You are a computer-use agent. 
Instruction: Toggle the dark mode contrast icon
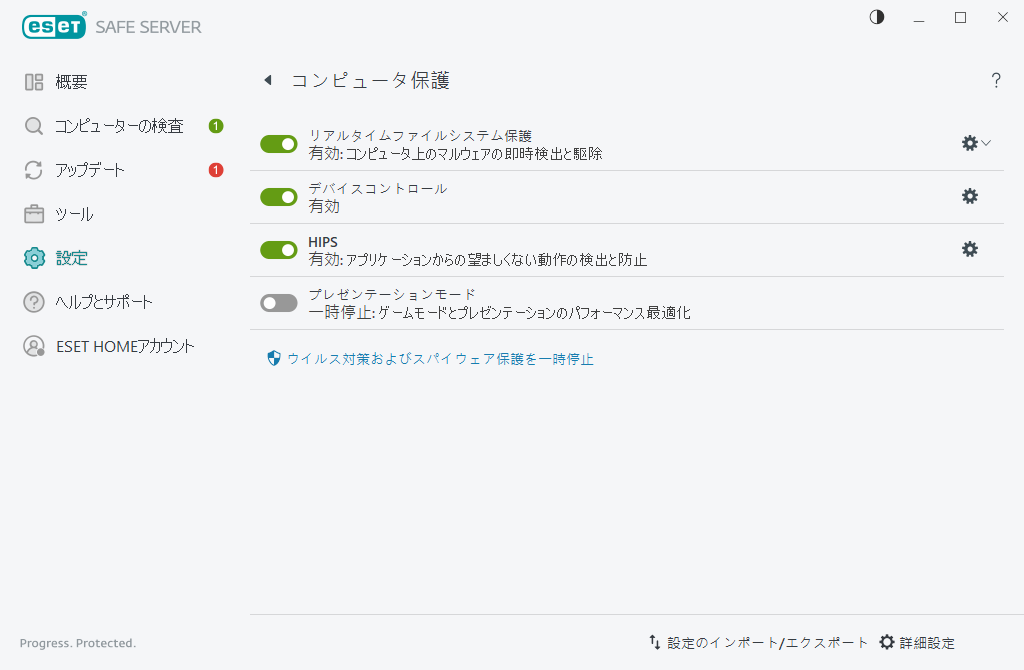[x=876, y=17]
